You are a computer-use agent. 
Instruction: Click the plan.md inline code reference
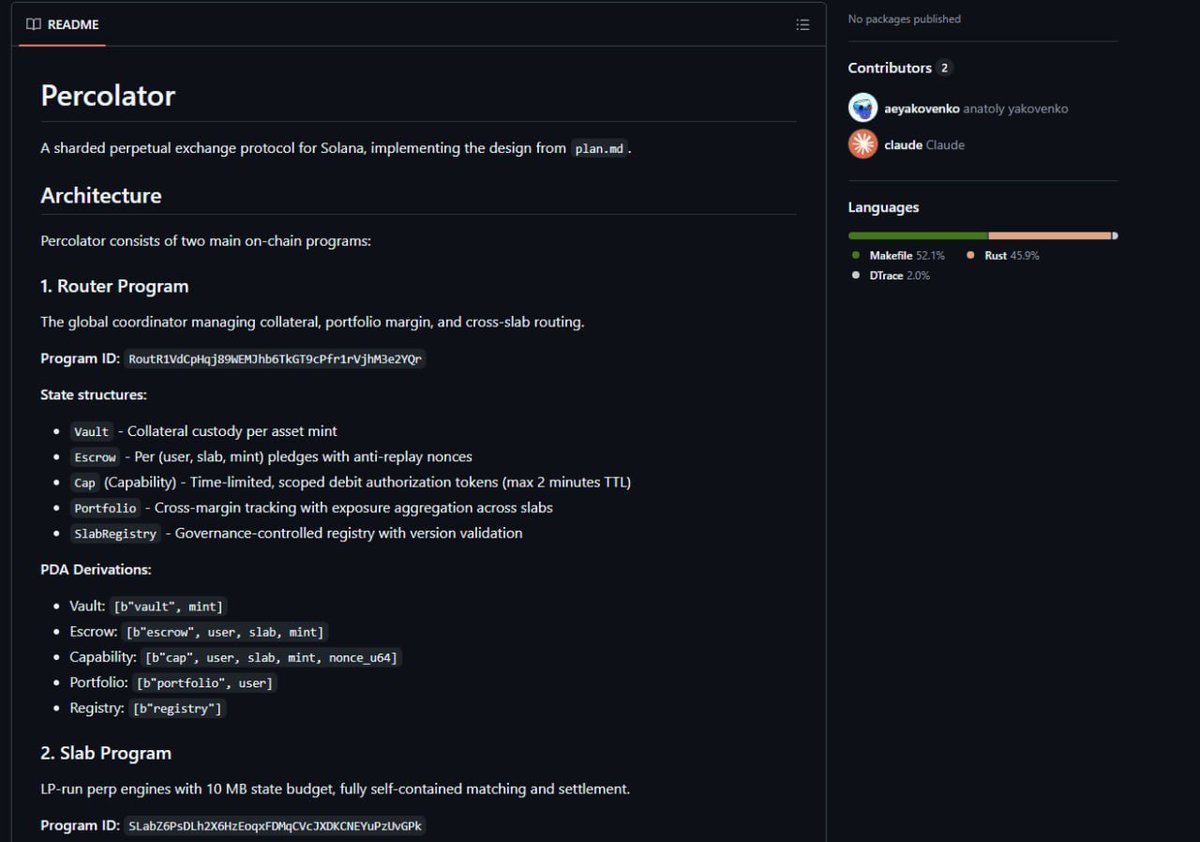pyautogui.click(x=599, y=149)
